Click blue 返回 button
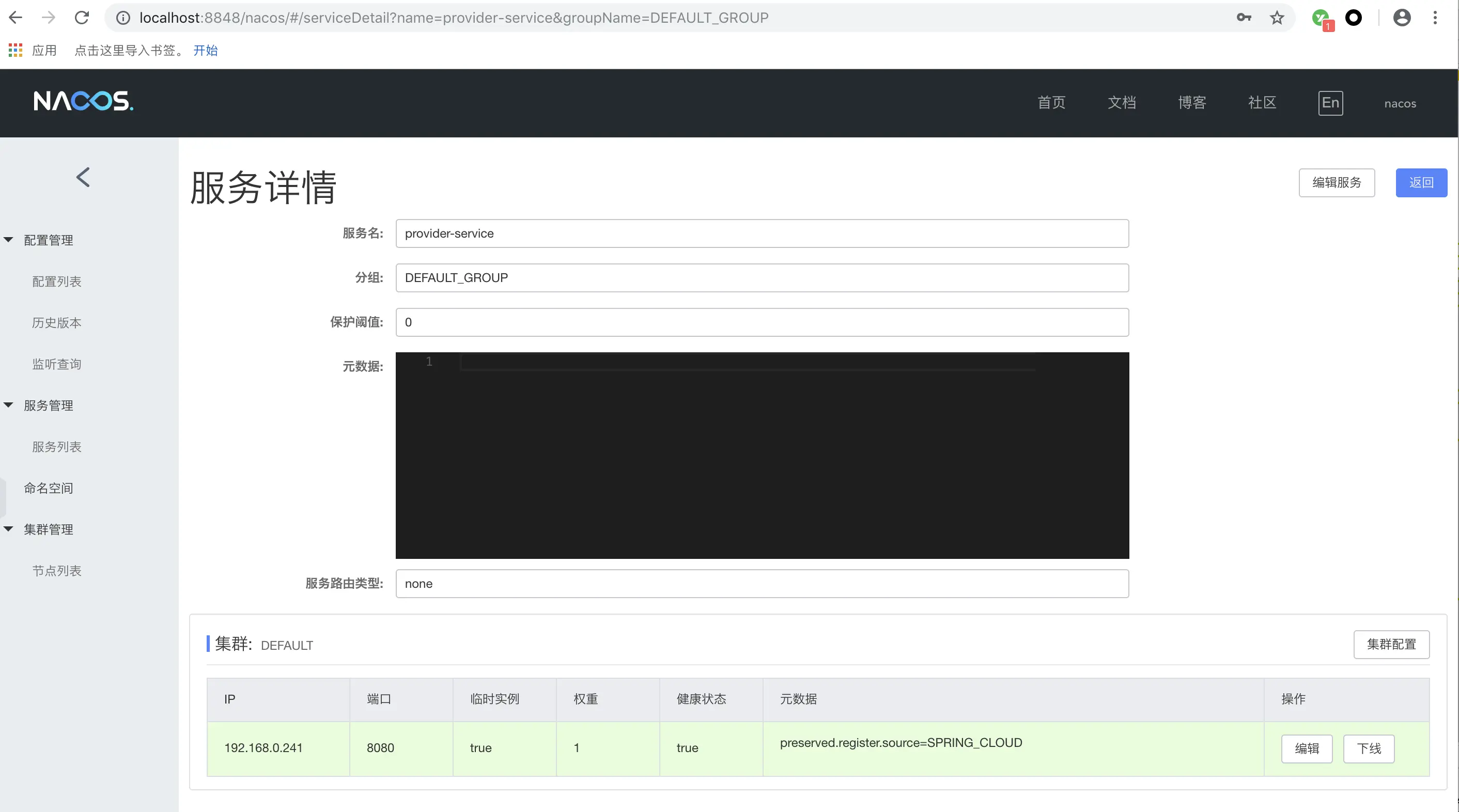This screenshot has width=1459, height=812. click(1421, 183)
